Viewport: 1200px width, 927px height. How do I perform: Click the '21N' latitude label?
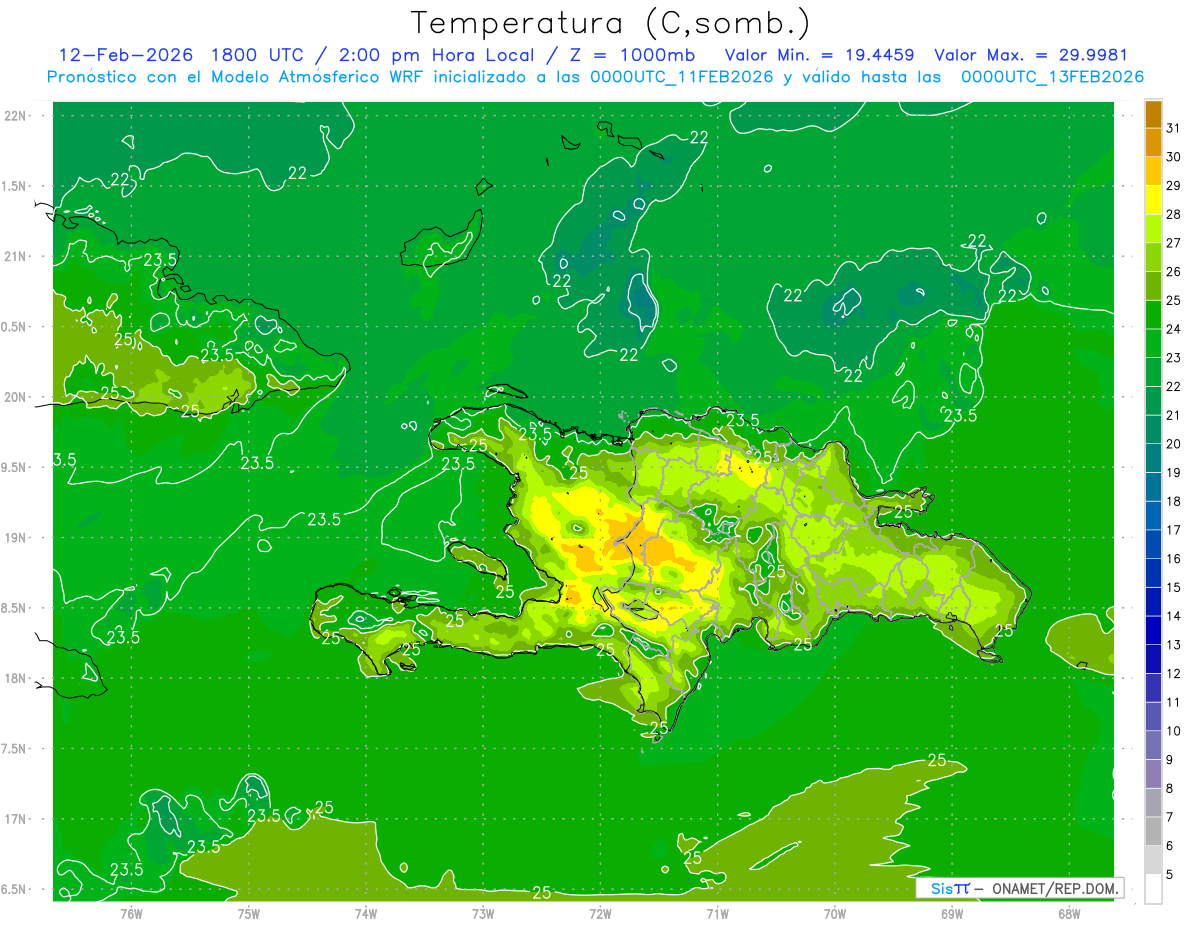point(15,256)
